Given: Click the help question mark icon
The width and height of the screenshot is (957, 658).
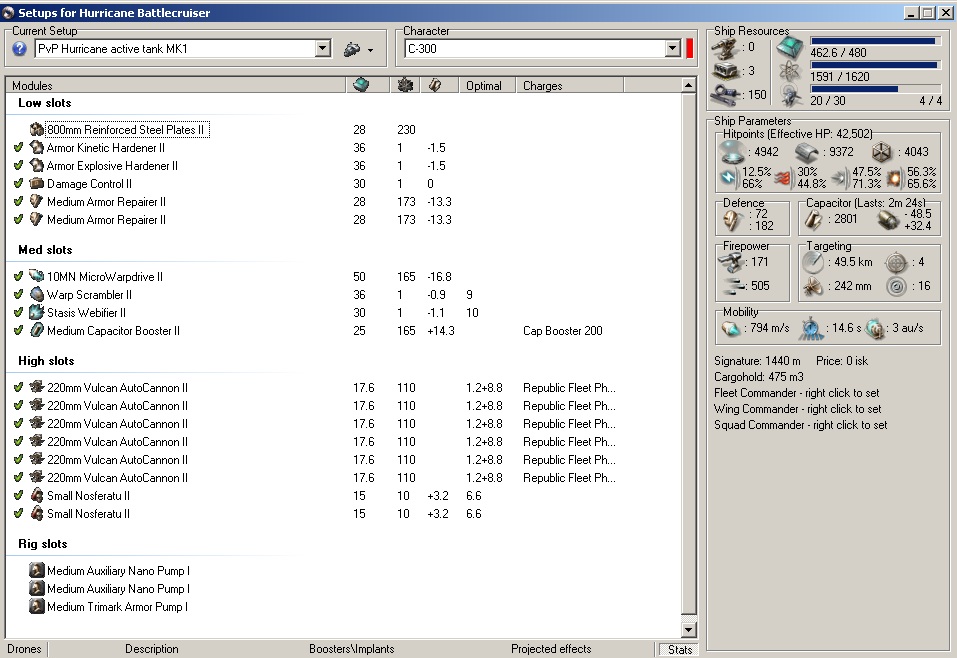Looking at the screenshot, I should click(x=19, y=49).
